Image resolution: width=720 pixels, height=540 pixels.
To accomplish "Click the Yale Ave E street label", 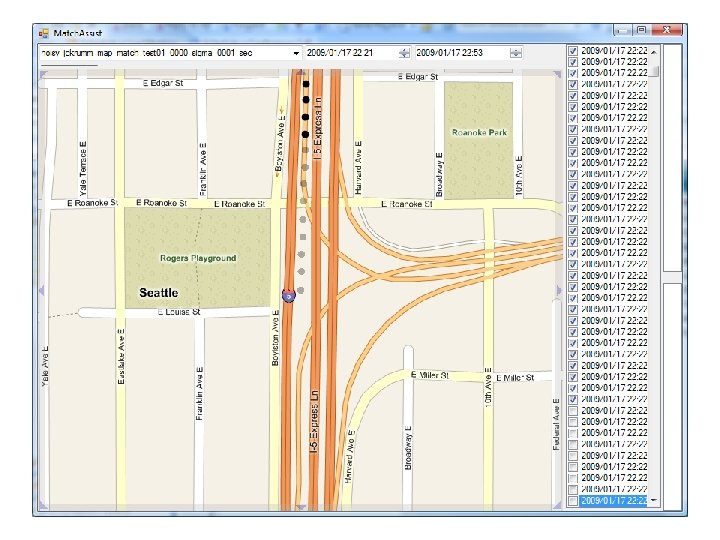I will tap(45, 366).
